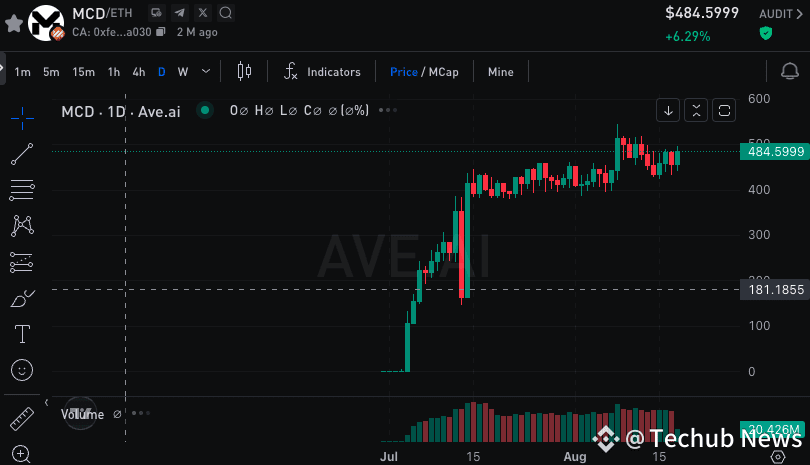Add MCD to favorites with star icon
This screenshot has height=465, width=810.
14,23
